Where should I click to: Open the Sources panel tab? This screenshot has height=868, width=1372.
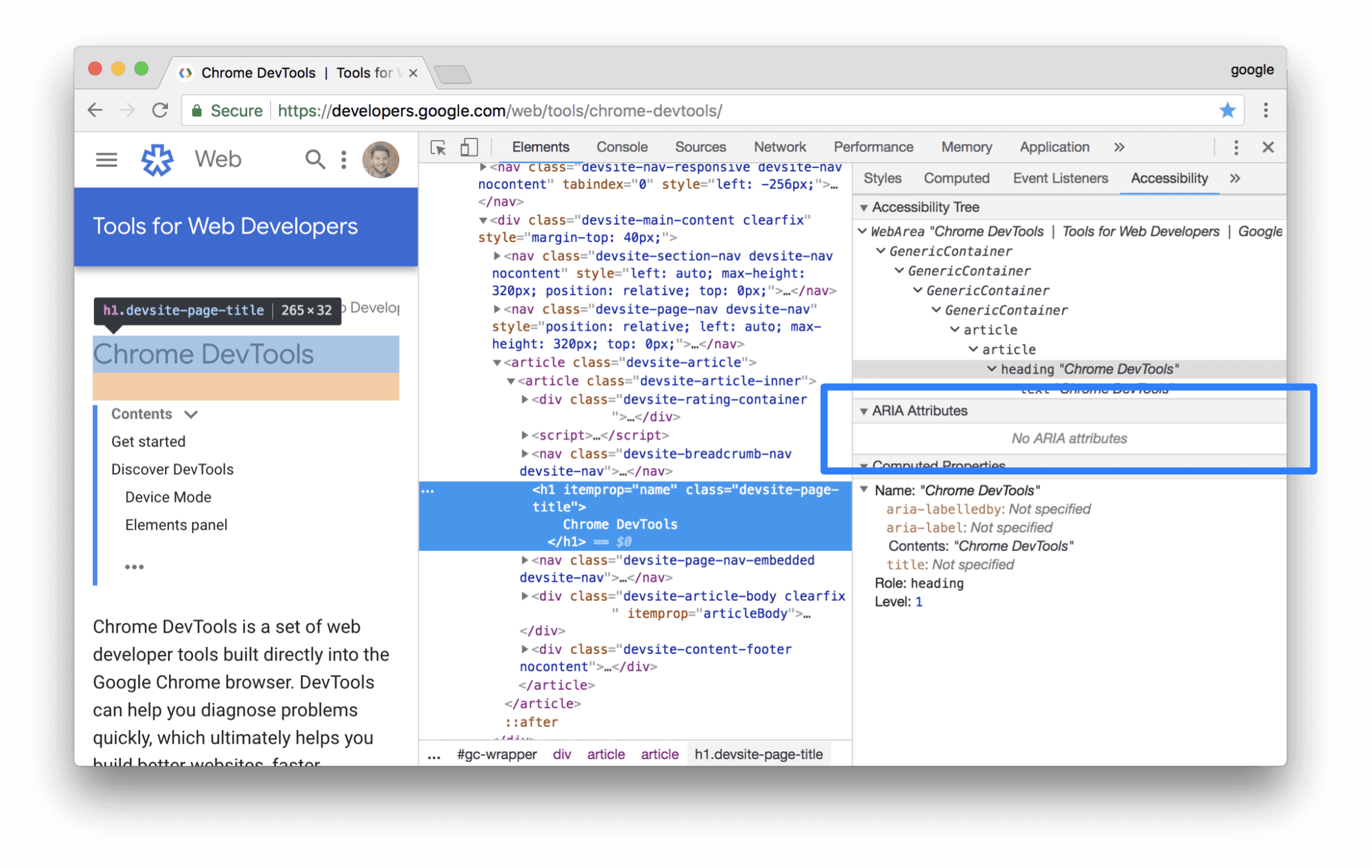(700, 148)
